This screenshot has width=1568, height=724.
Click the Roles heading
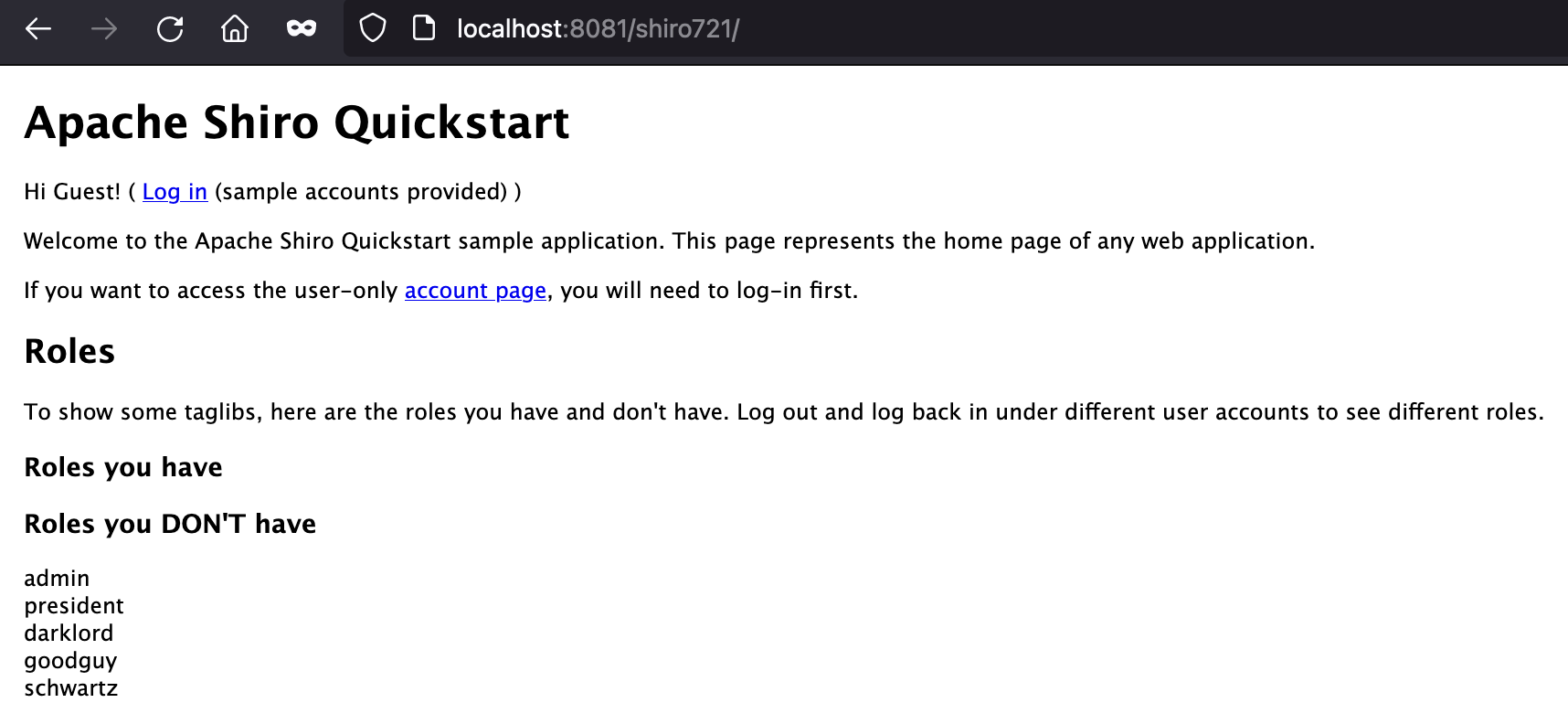point(69,352)
